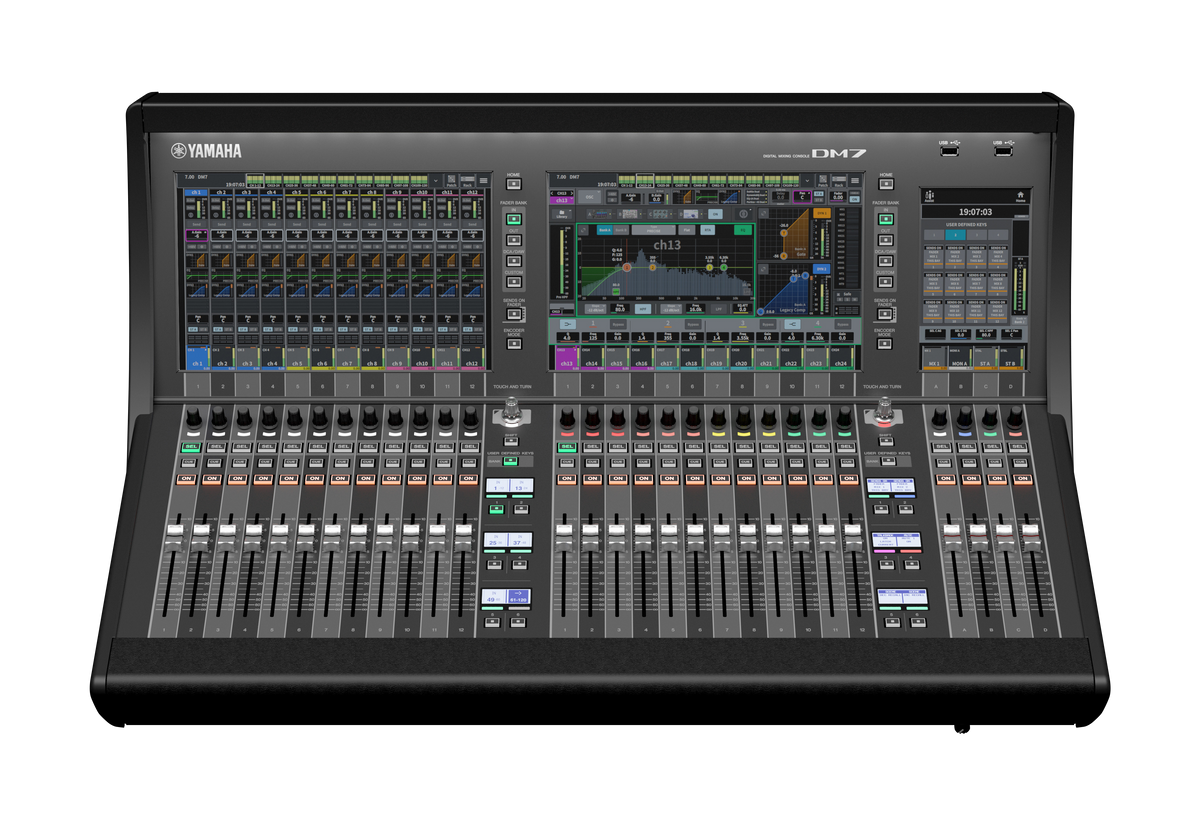Toggle RTA display in the ch13 EQ
The height and width of the screenshot is (820, 1200).
[x=708, y=230]
